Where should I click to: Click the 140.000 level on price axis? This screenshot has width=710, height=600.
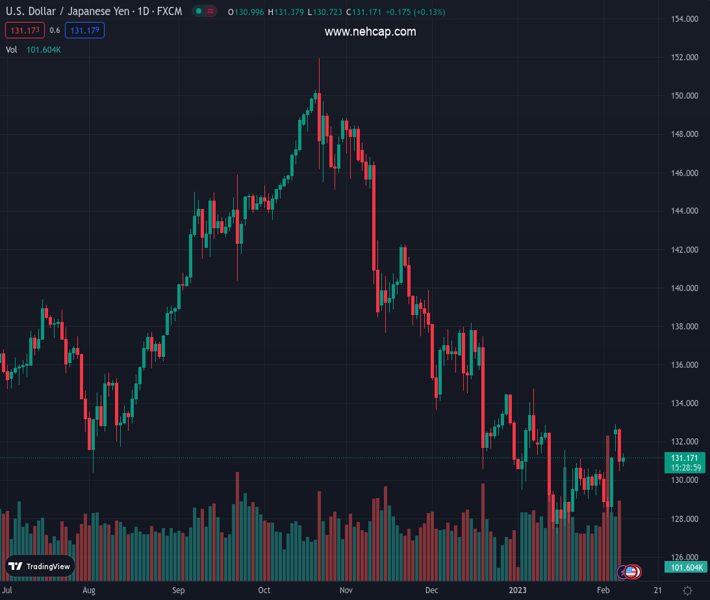pyautogui.click(x=684, y=288)
